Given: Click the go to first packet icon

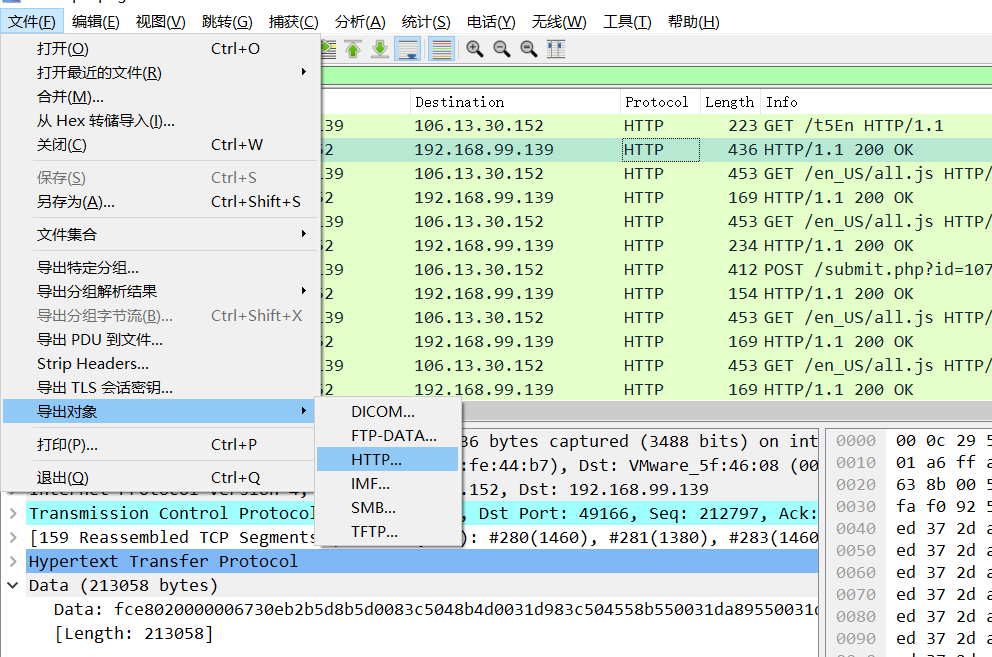Looking at the screenshot, I should pyautogui.click(x=353, y=49).
